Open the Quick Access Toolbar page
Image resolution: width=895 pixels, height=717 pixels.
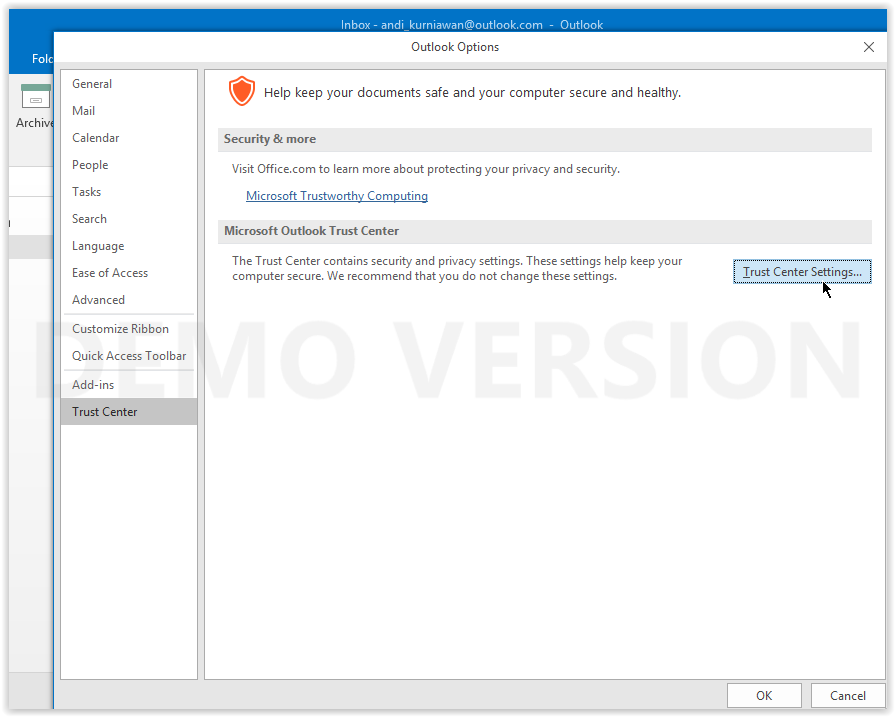click(128, 355)
